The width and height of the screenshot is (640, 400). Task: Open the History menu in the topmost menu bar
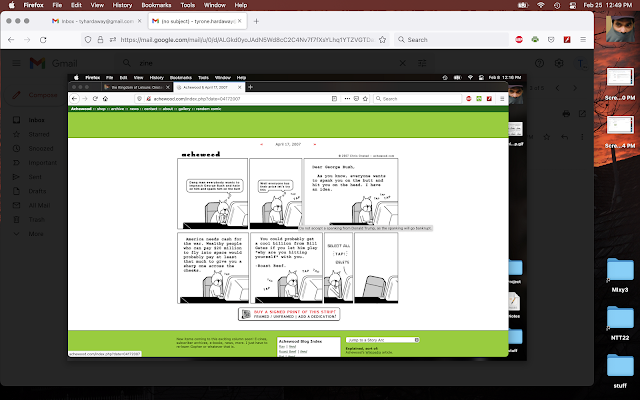pos(122,5)
